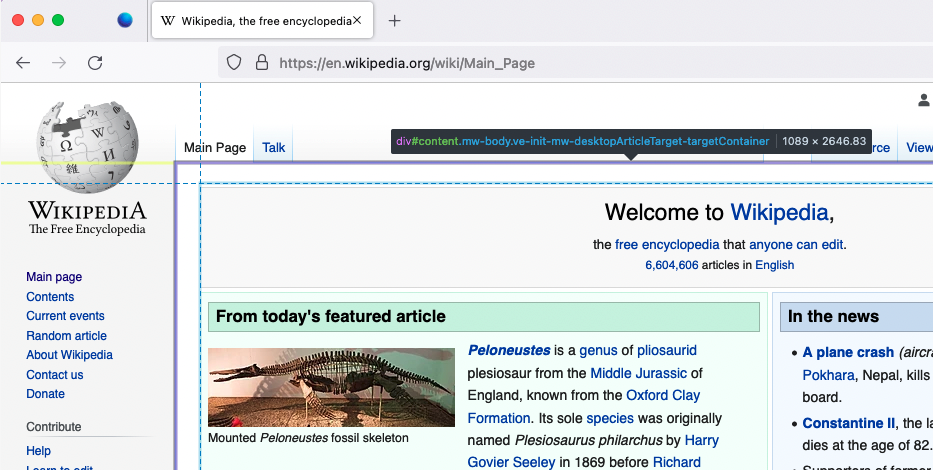This screenshot has width=933, height=470.
Task: Open the Peloneustes fossil skeleton thumbnail
Action: 331,387
